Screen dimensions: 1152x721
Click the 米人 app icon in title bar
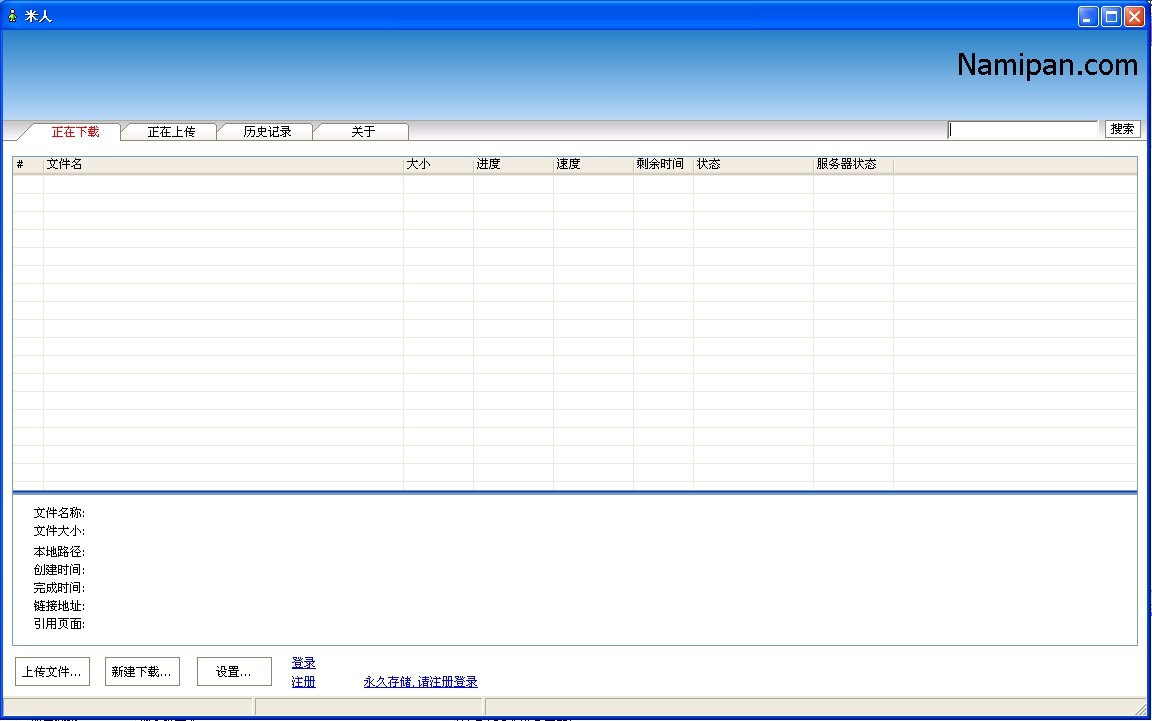12,16
